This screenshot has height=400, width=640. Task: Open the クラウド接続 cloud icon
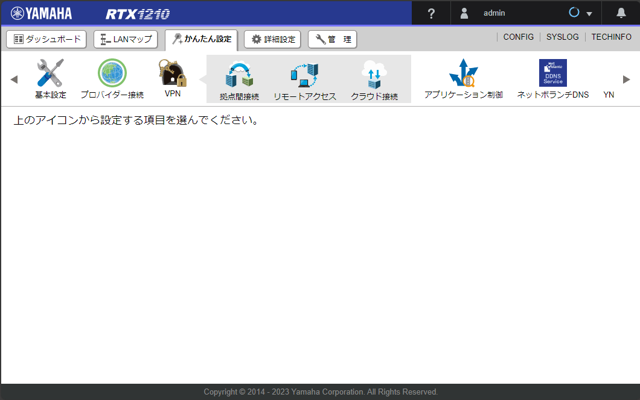(374, 80)
